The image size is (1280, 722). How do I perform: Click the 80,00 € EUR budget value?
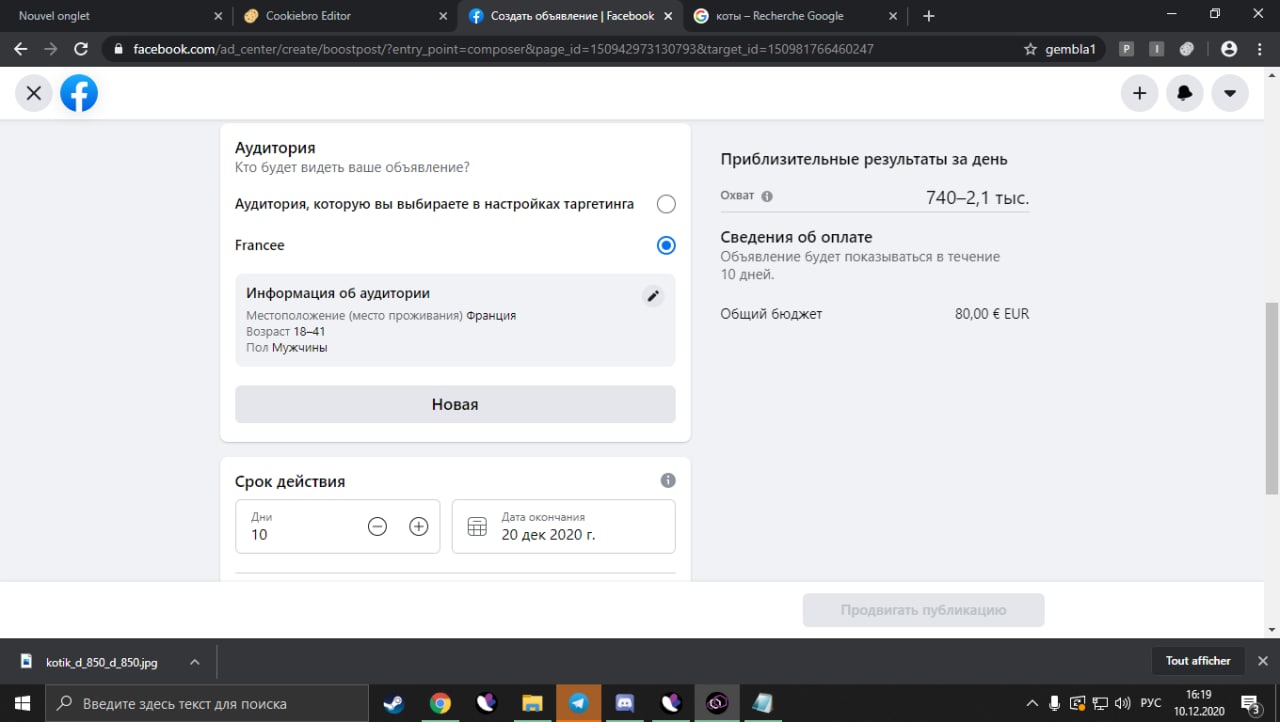(992, 314)
